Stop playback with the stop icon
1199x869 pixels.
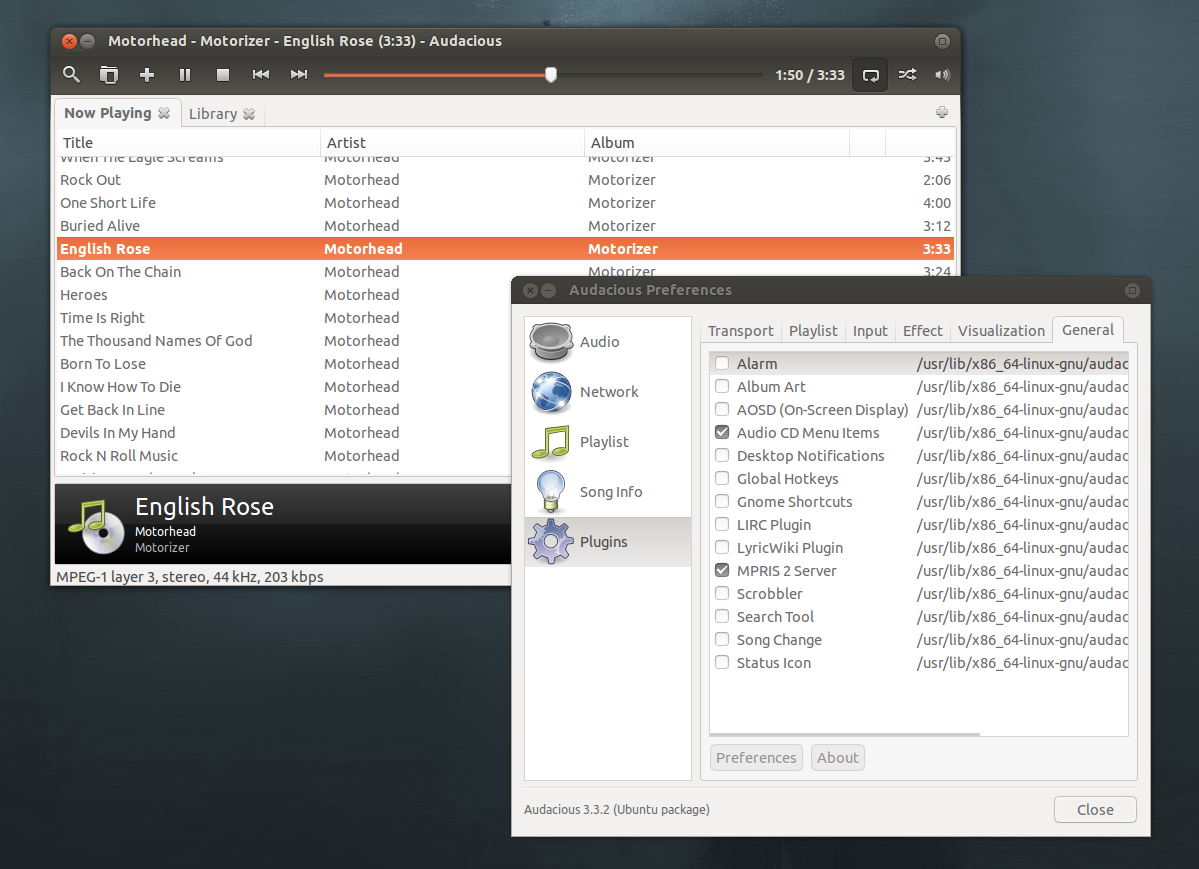coord(222,74)
